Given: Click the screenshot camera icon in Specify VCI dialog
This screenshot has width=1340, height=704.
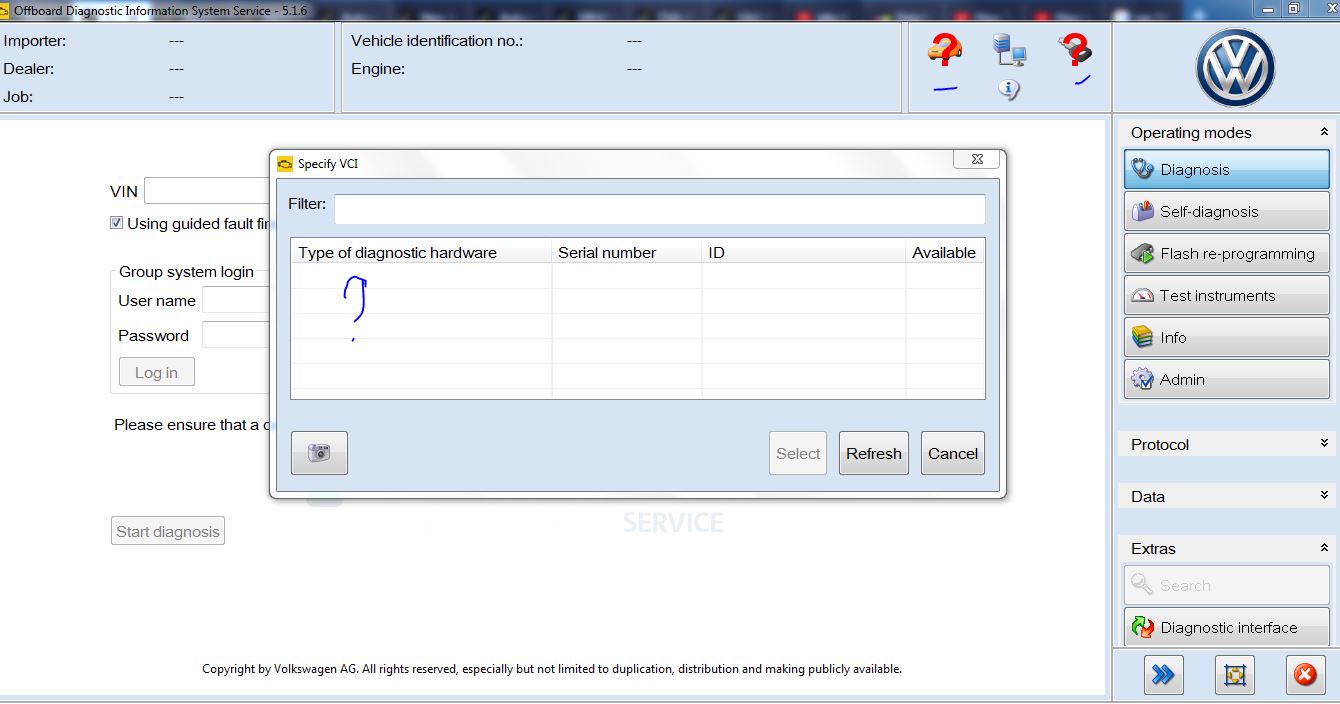Looking at the screenshot, I should [319, 452].
